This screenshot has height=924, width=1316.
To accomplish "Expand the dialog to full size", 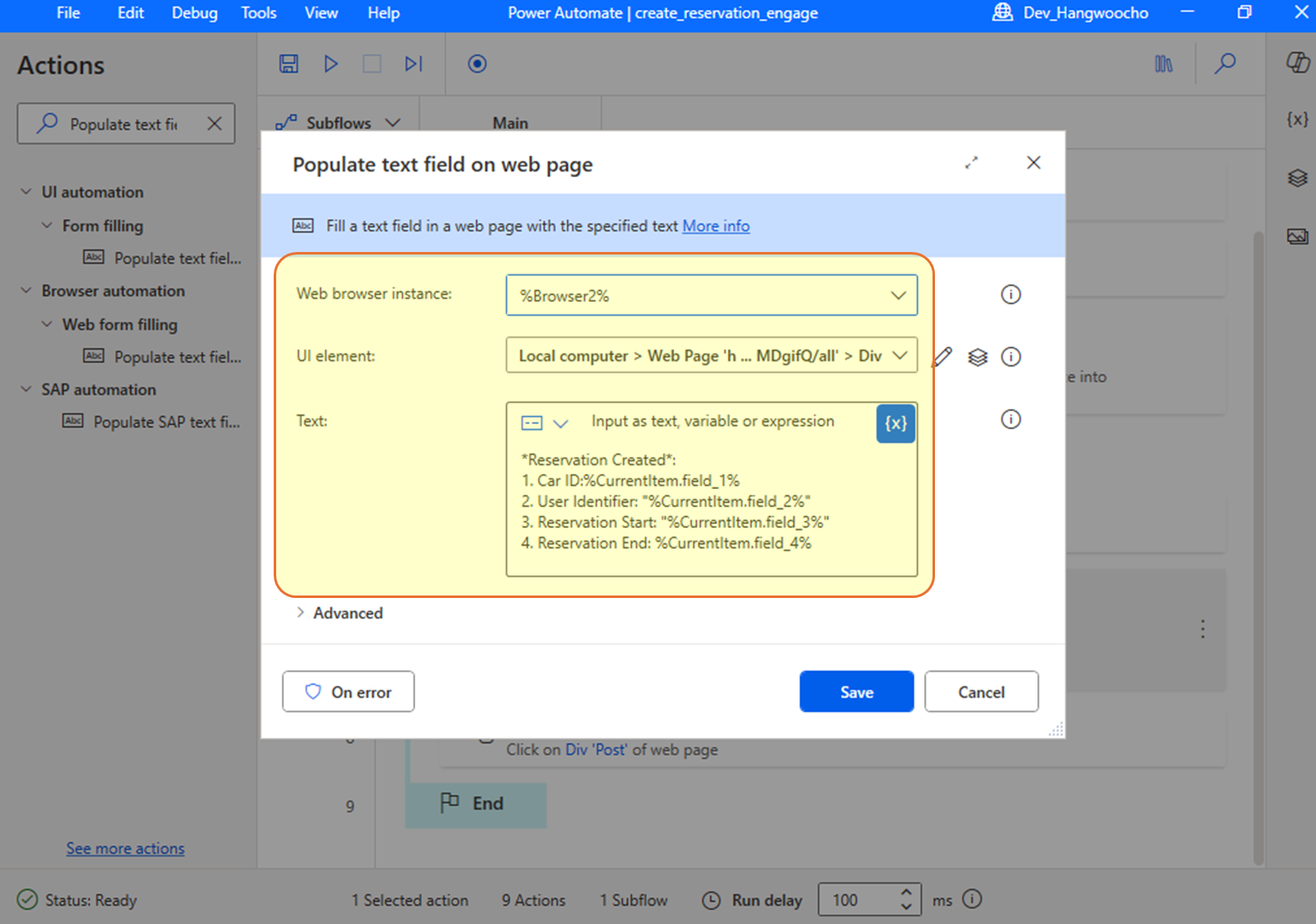I will pos(972,163).
